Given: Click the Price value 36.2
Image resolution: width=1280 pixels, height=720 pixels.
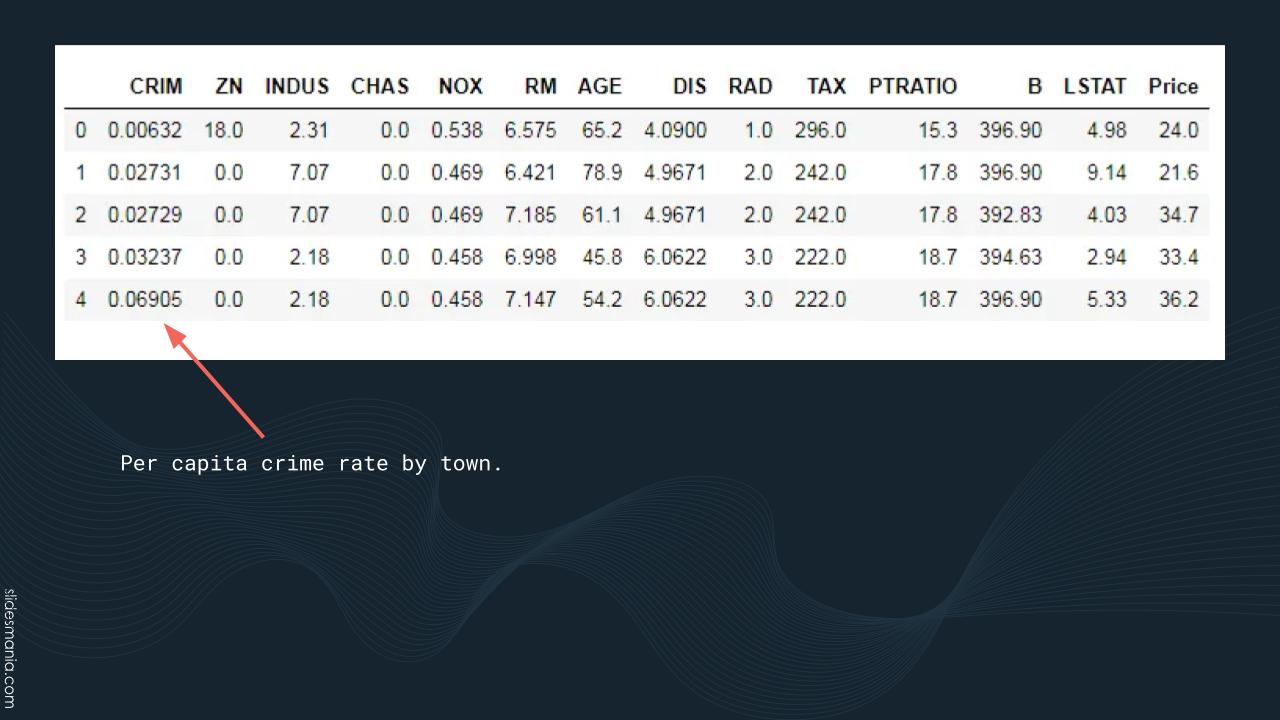Looking at the screenshot, I should click(x=1178, y=299).
